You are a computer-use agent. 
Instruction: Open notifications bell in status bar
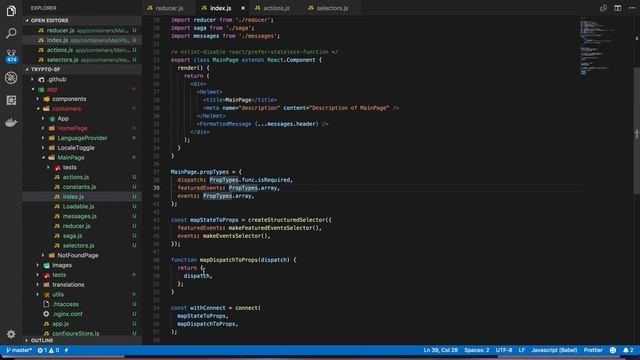pyautogui.click(x=628, y=350)
